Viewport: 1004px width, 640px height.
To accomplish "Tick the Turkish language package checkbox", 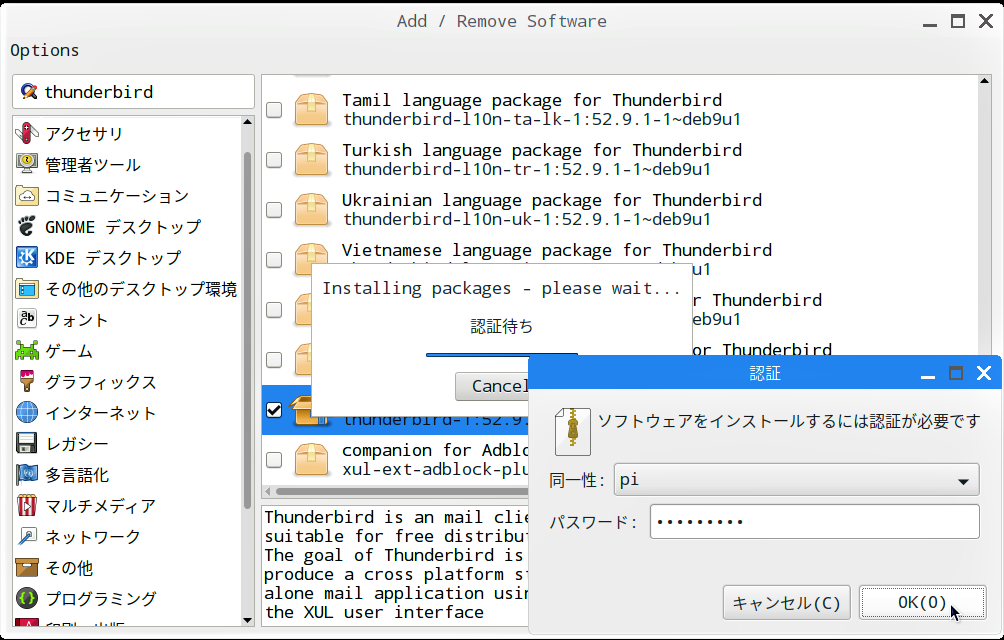I will tap(274, 159).
